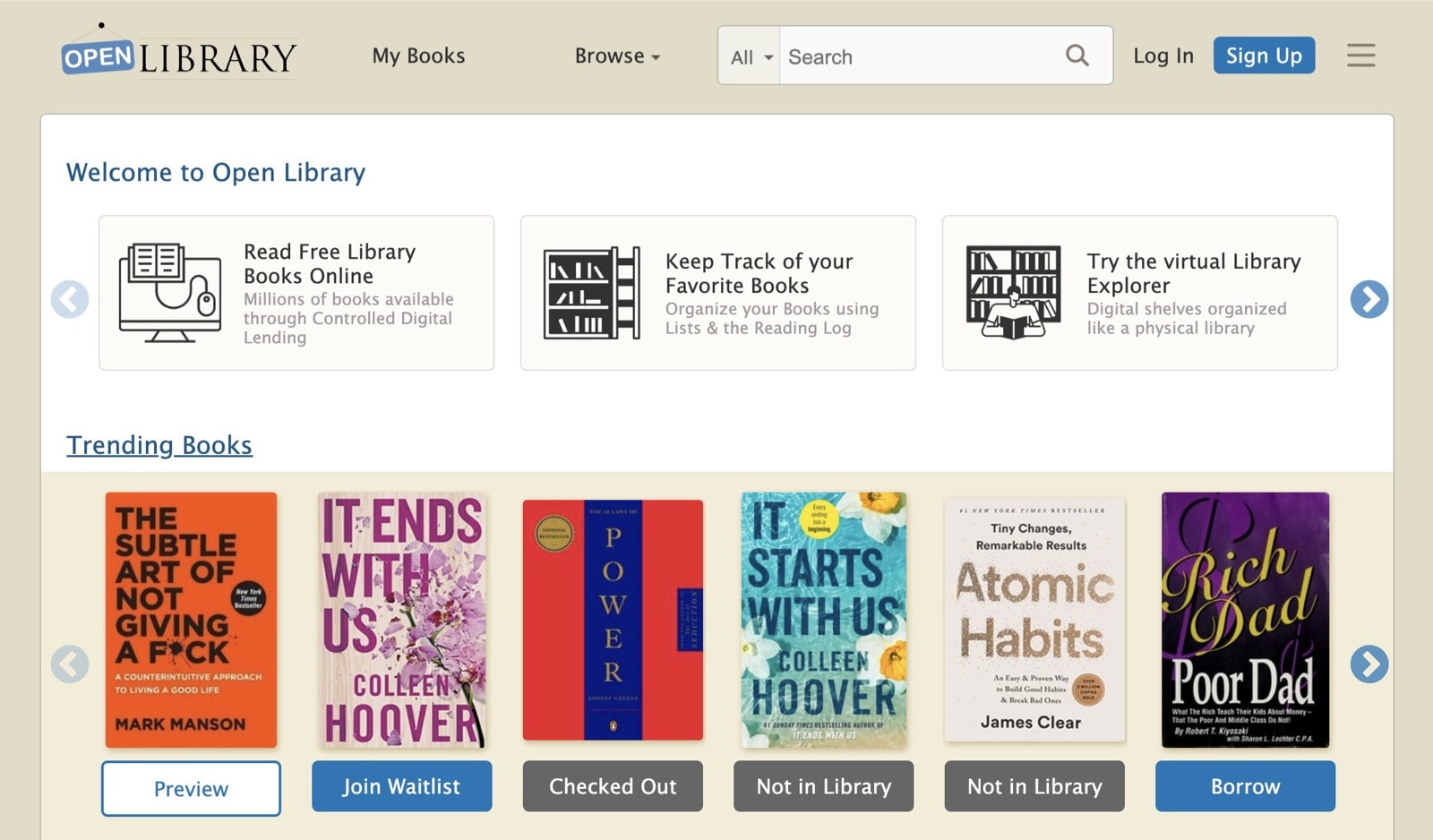Open the Atomic Habits book cover

[x=1034, y=620]
